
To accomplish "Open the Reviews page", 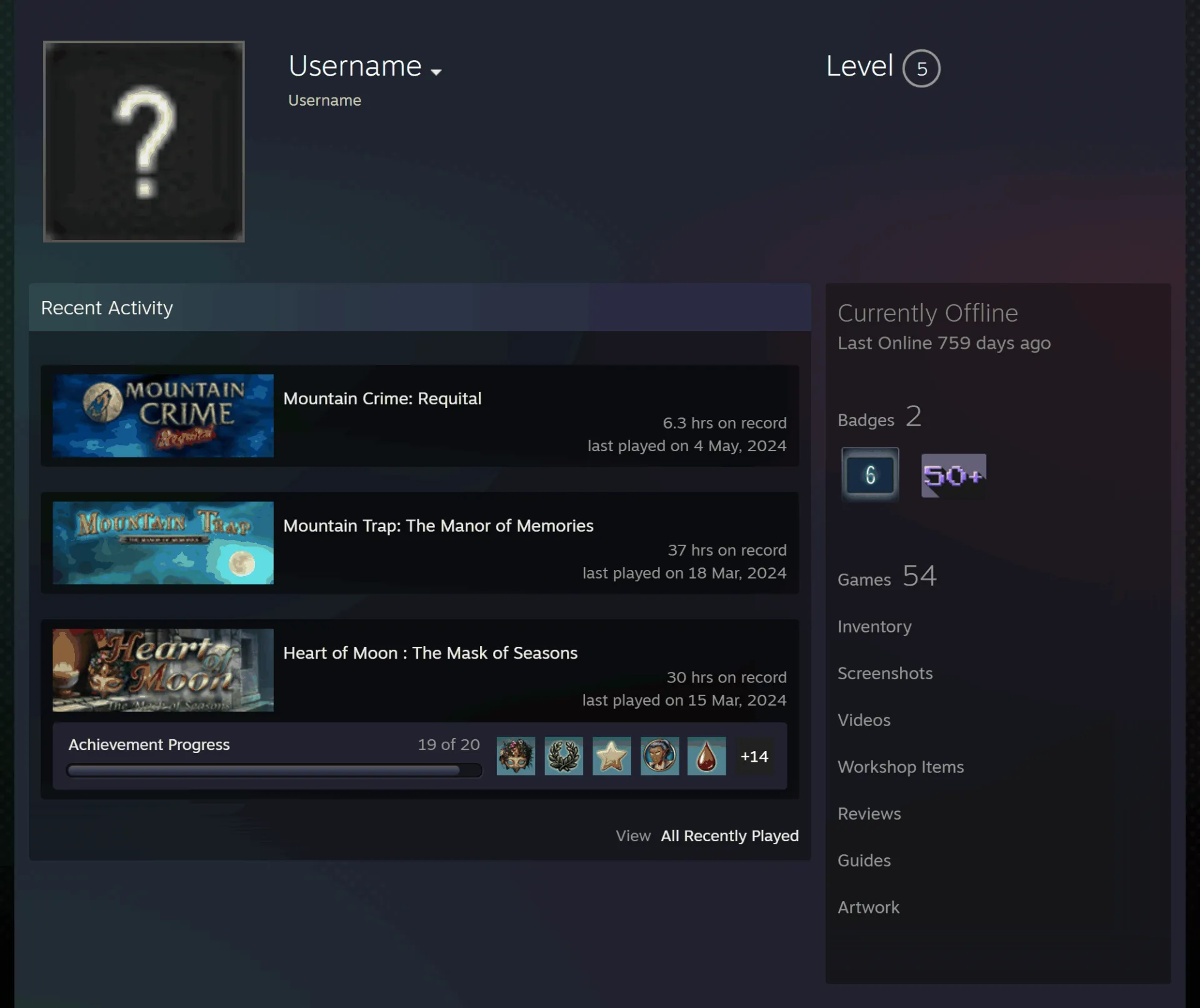I will (x=869, y=814).
